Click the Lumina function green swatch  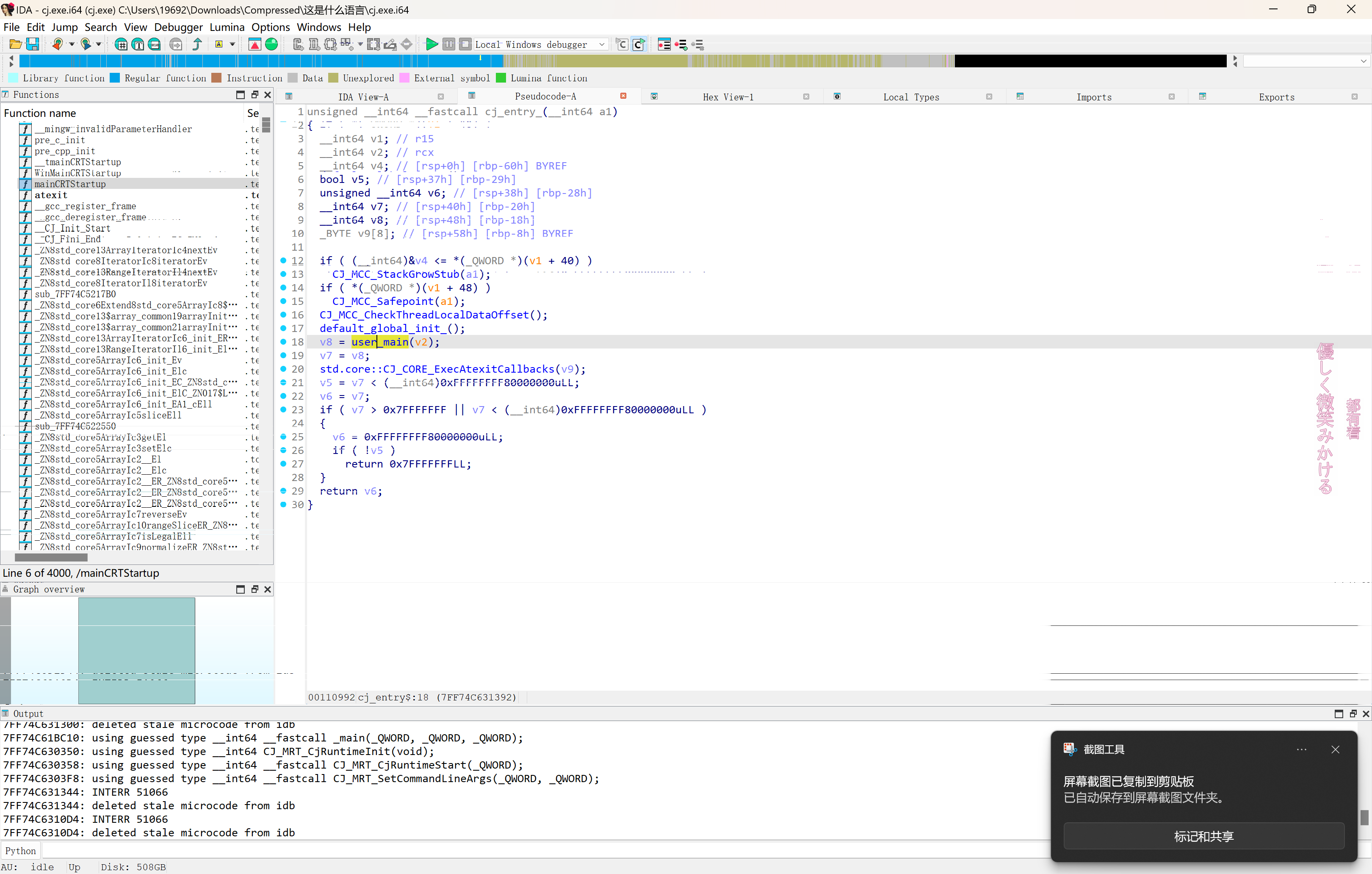click(501, 78)
